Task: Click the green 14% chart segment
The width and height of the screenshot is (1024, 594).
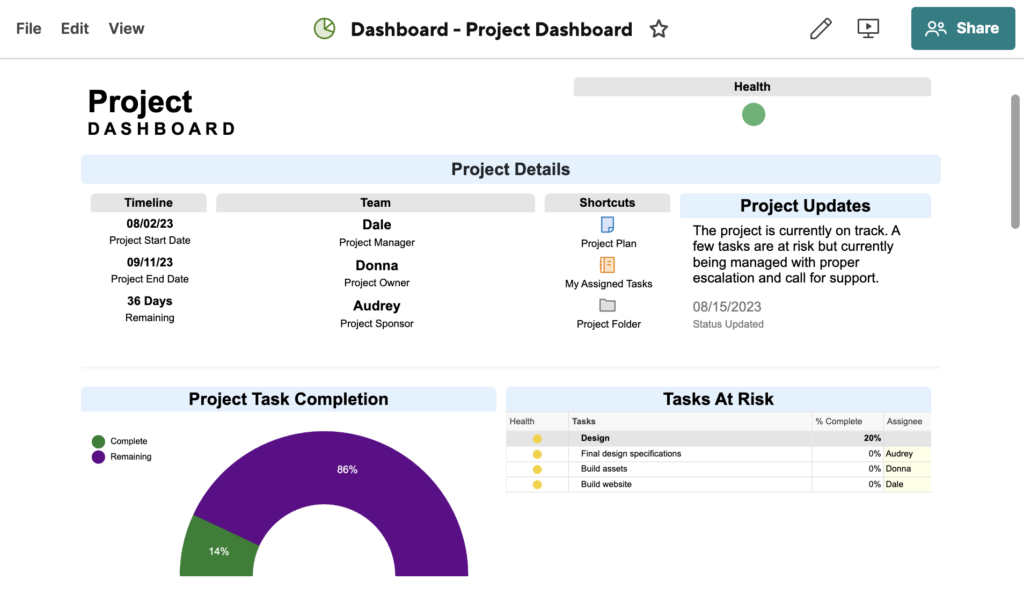Action: (x=218, y=550)
